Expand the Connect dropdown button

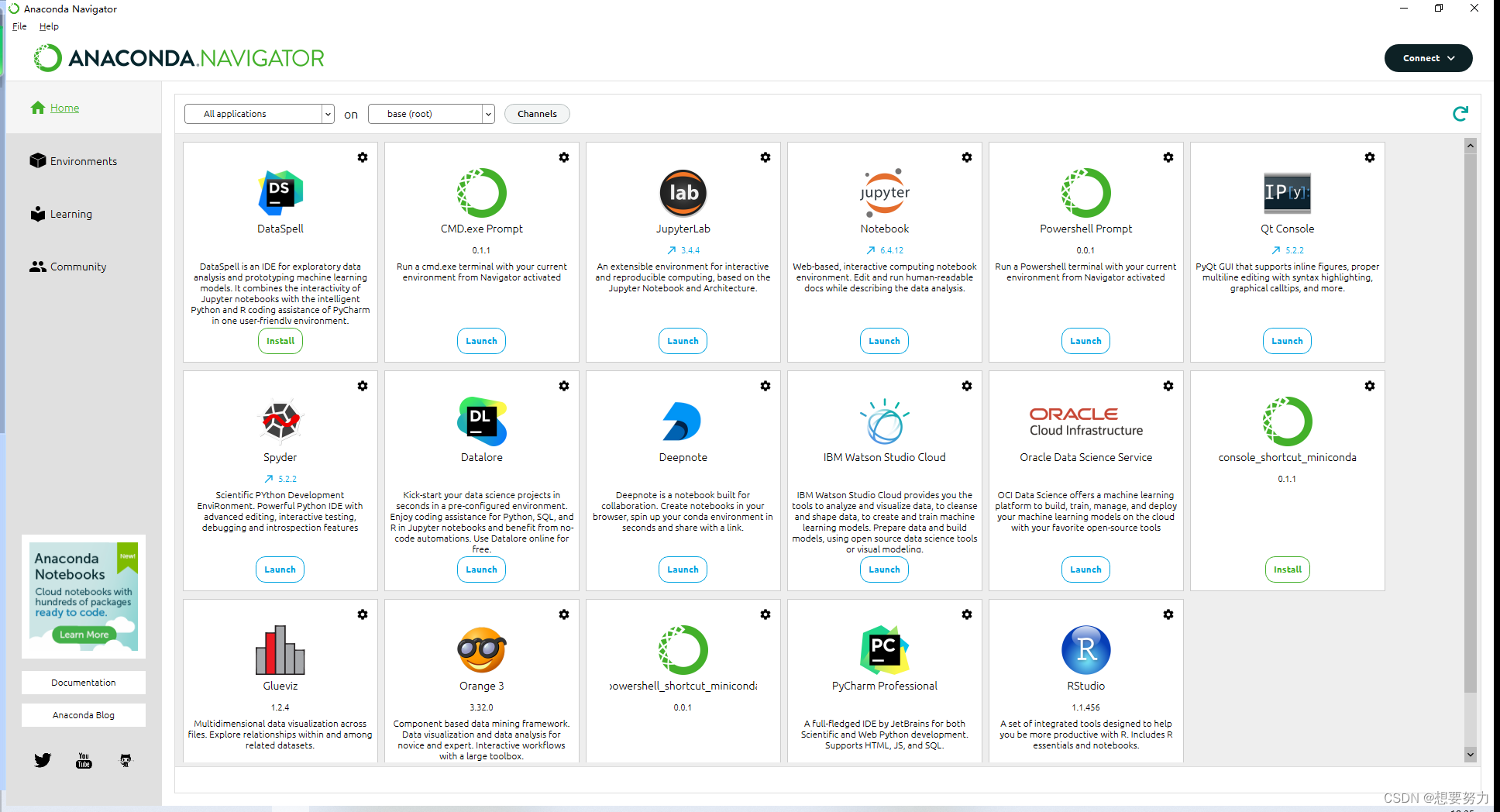coord(1429,58)
